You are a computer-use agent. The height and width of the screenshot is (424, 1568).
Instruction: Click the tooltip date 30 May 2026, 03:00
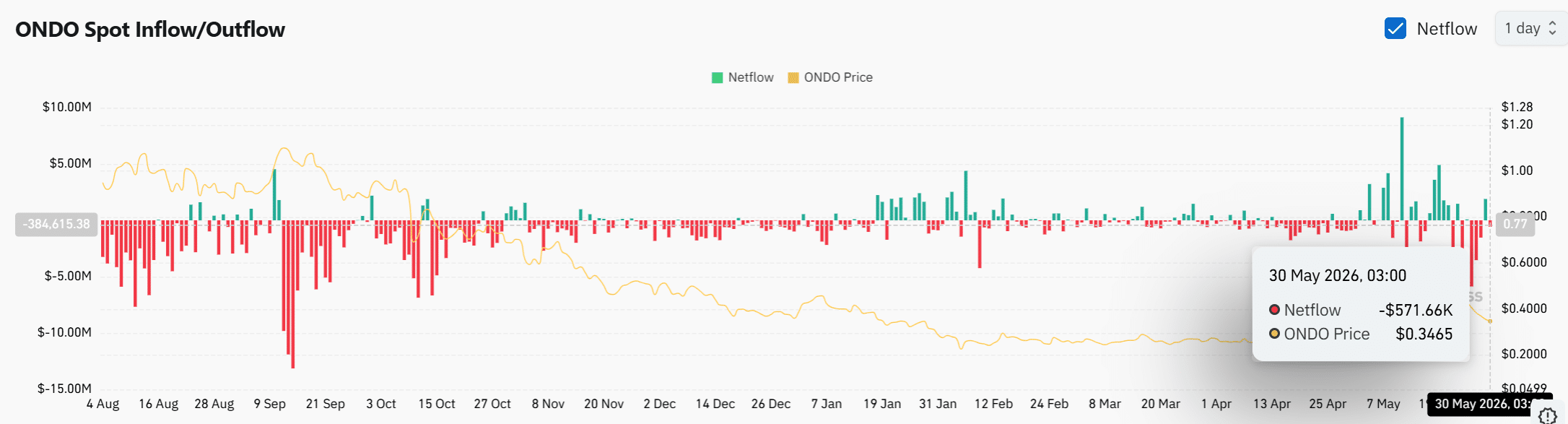pos(1338,275)
